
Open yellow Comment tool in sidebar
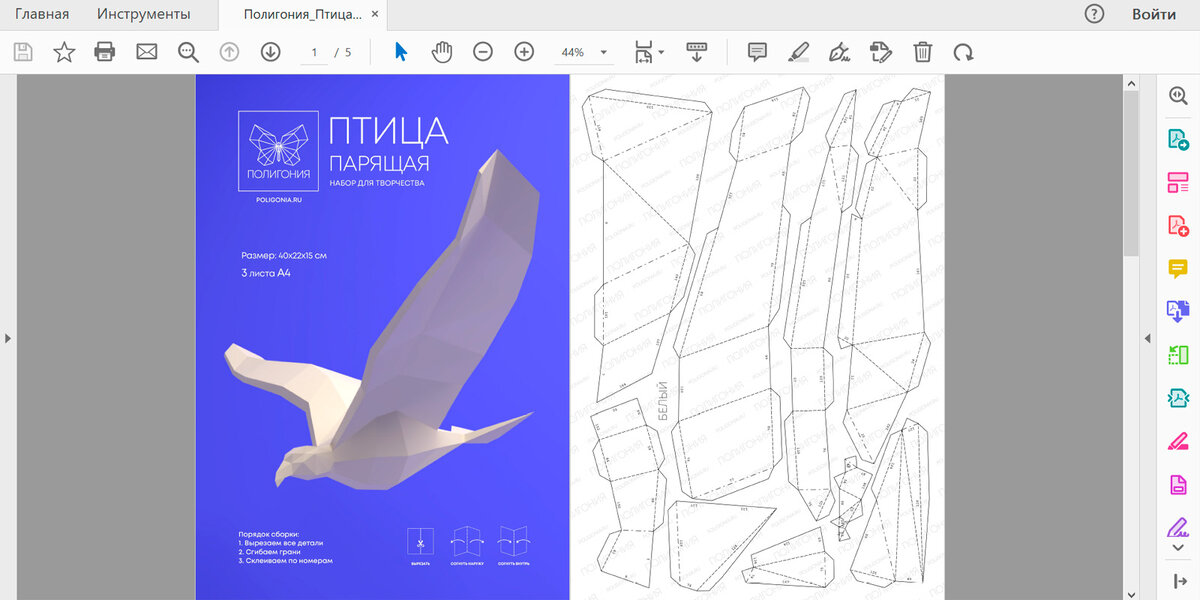[1178, 268]
